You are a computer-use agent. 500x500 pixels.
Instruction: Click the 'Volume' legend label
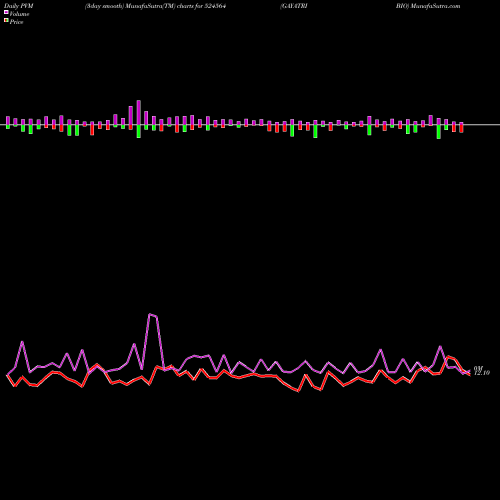[19, 14]
